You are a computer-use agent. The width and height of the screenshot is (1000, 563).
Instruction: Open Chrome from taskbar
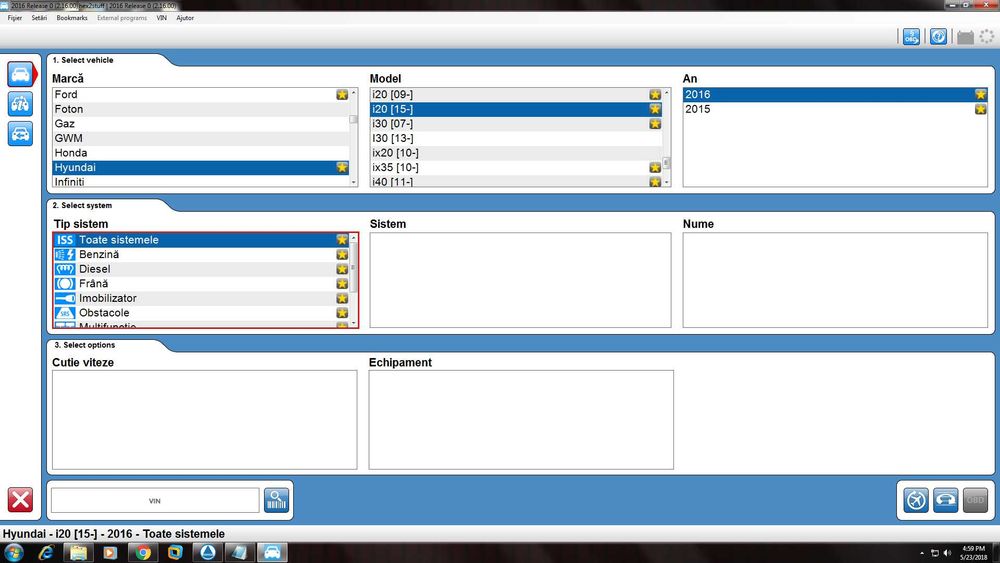tap(143, 552)
